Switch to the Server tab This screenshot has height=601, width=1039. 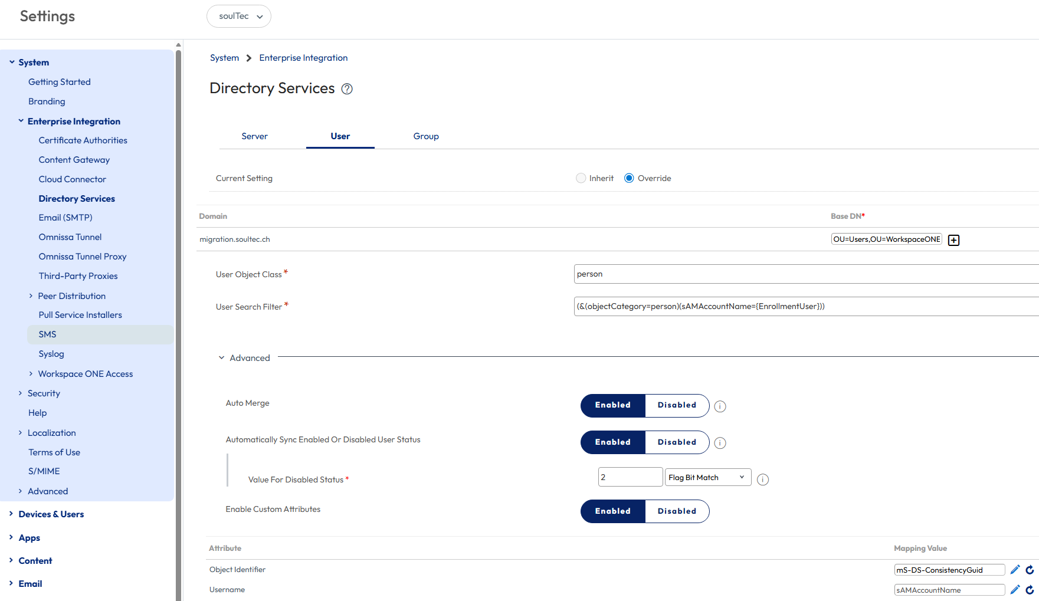(254, 136)
